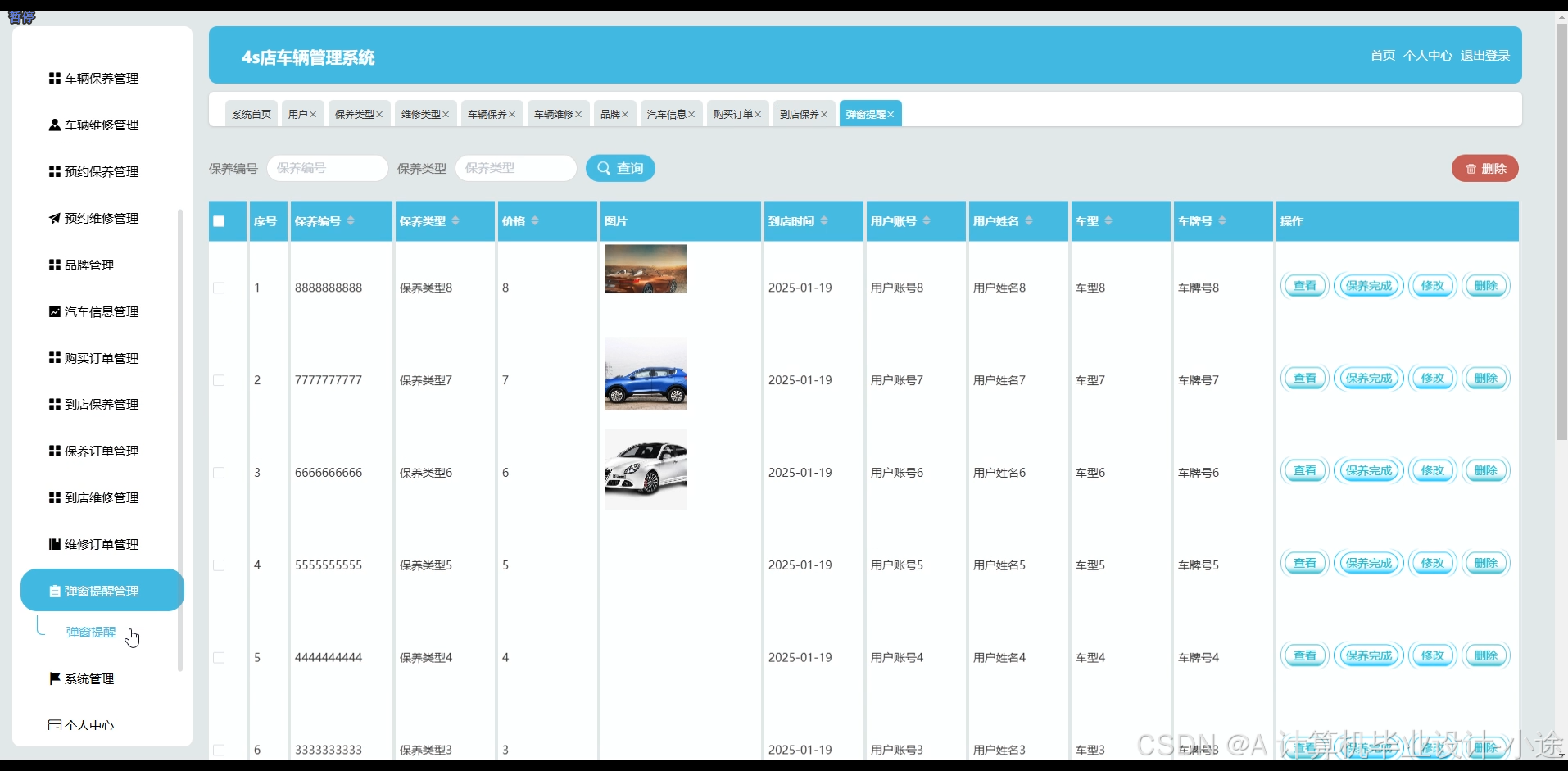This screenshot has width=1568, height=771.
Task: Select the 系统管理 flag icon
Action: pos(53,678)
